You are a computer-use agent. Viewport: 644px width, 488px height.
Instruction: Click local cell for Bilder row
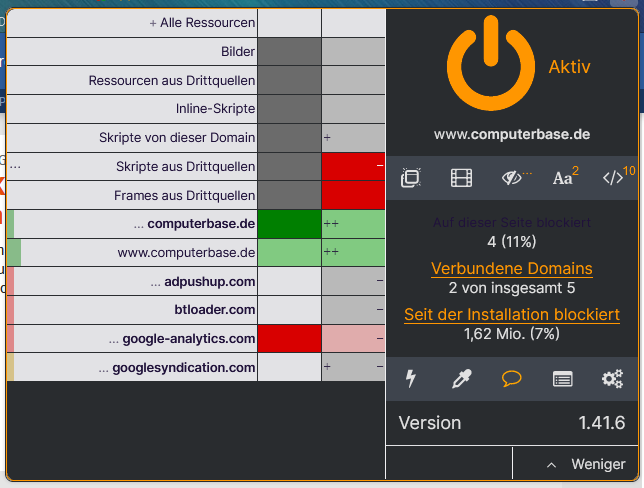pos(353,51)
